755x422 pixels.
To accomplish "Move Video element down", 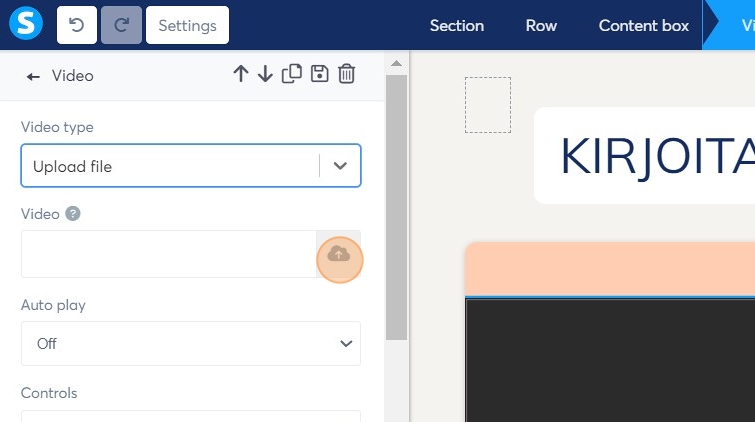I will click(x=265, y=74).
